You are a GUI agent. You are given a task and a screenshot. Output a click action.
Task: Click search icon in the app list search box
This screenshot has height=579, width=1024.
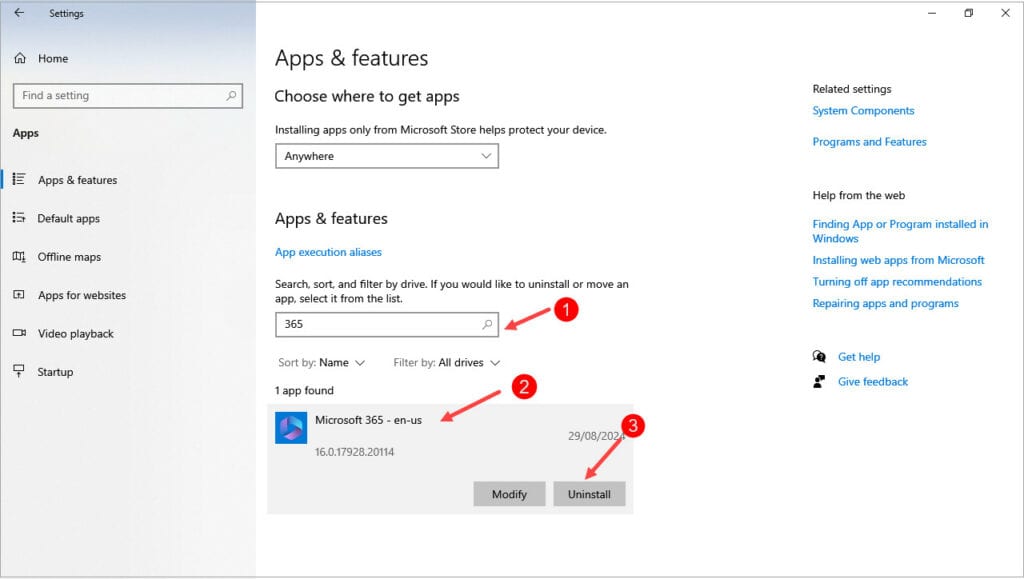tap(488, 325)
